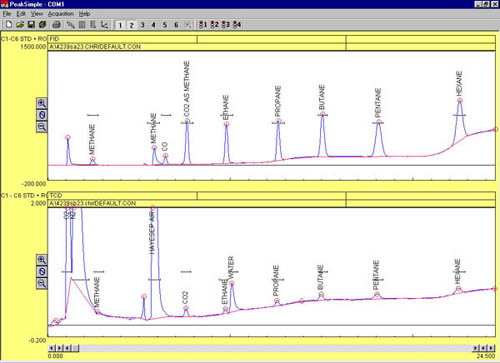
Task: Click the S4 stream toolbar button
Action: pyautogui.click(x=237, y=24)
